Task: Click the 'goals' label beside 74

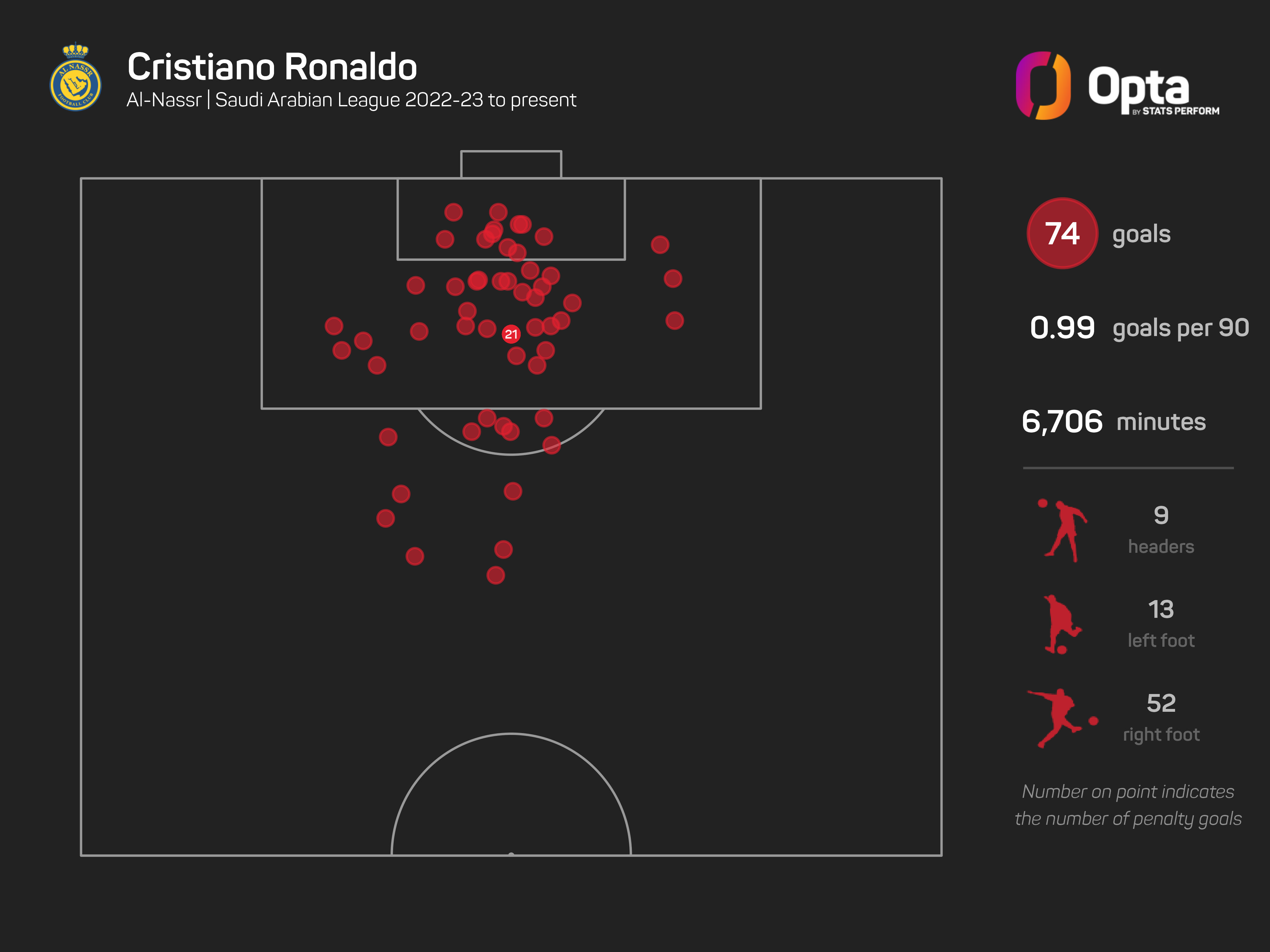Action: 1141,234
